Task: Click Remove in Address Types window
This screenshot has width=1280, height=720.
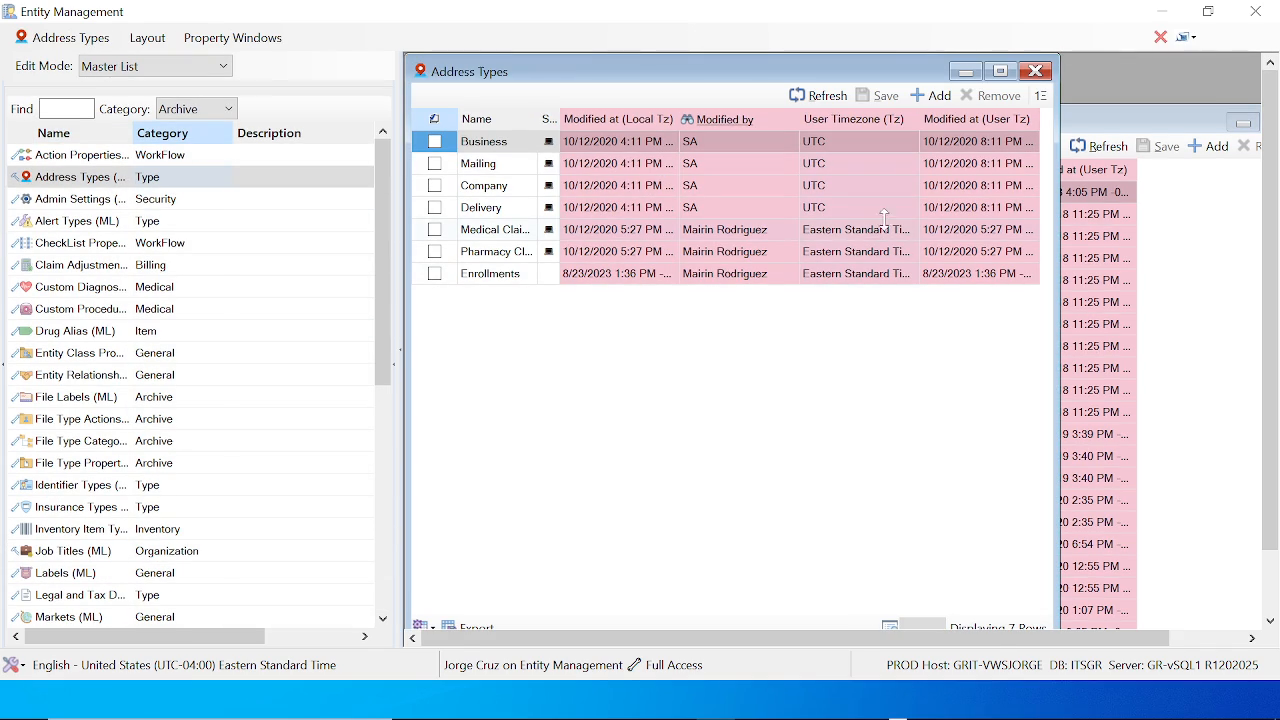Action: point(991,96)
